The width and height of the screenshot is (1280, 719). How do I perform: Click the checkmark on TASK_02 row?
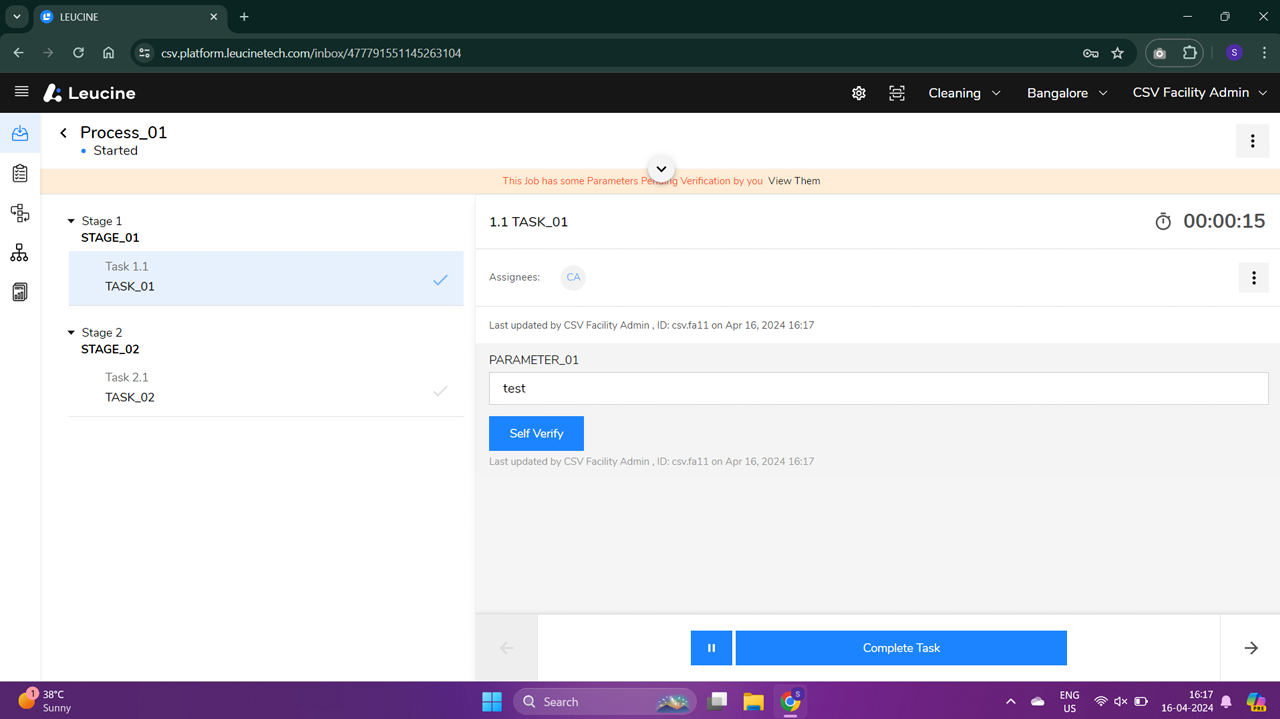point(440,391)
